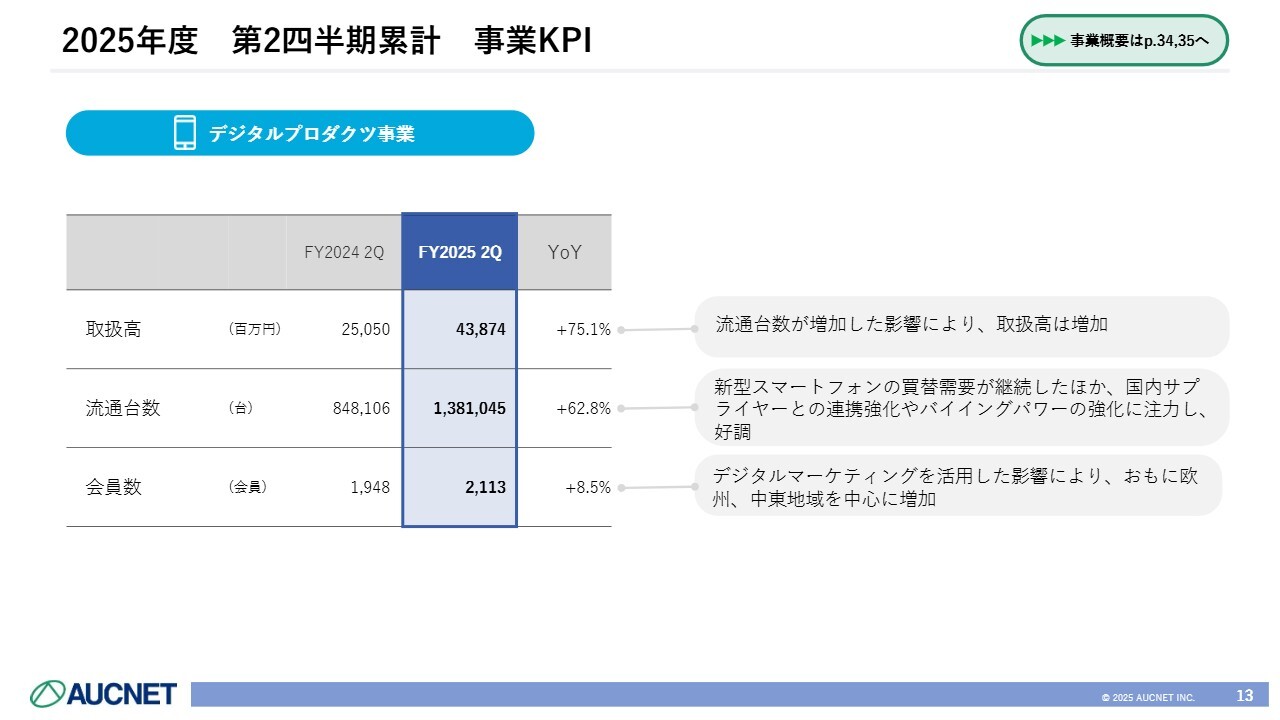1280x720 pixels.
Task: Click the FY2025 2Q column header
Action: click(x=460, y=252)
